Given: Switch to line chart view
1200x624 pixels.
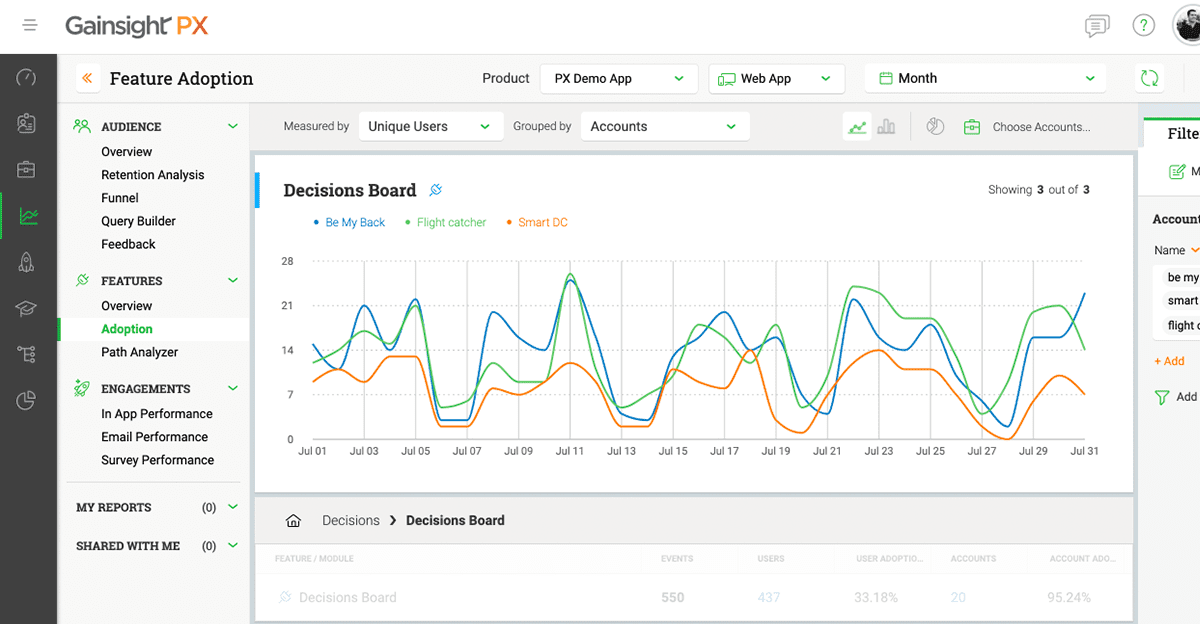Looking at the screenshot, I should 857,127.
